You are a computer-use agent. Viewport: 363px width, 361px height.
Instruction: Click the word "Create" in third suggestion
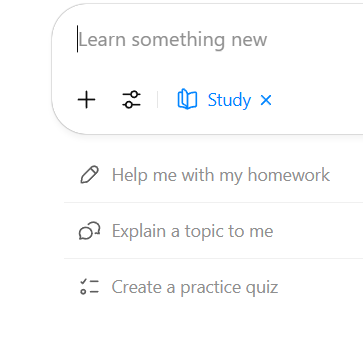point(137,287)
